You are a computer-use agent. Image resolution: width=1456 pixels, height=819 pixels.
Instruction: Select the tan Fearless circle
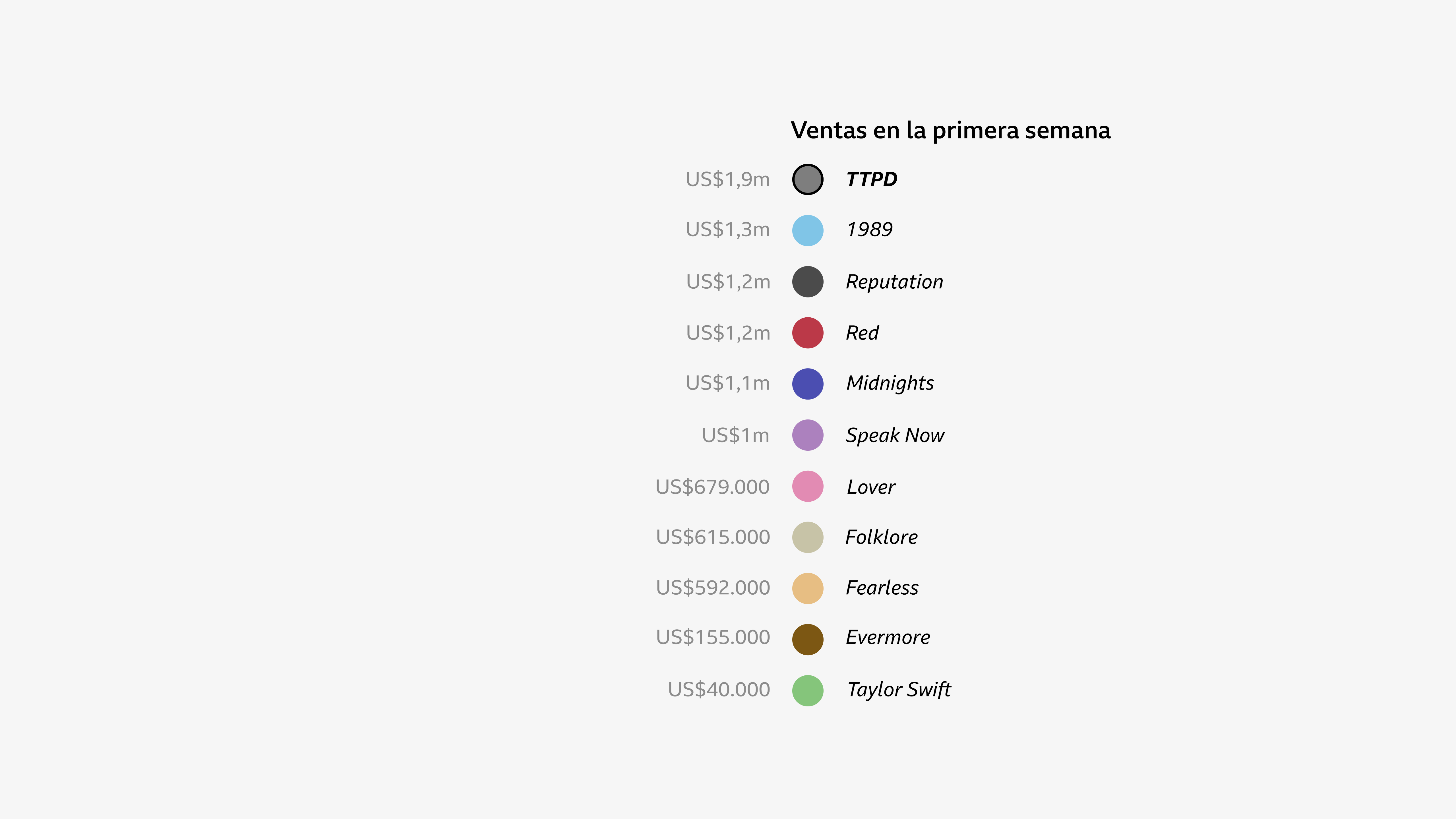808,588
